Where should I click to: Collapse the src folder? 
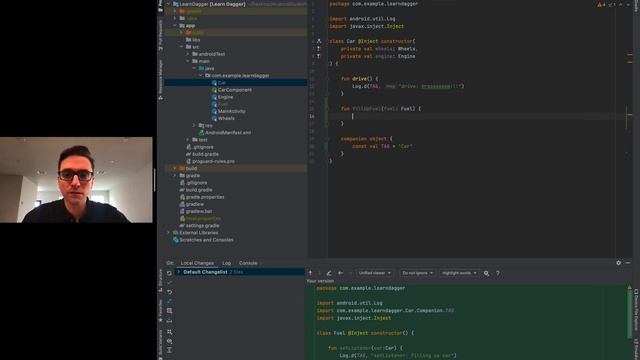click(181, 47)
